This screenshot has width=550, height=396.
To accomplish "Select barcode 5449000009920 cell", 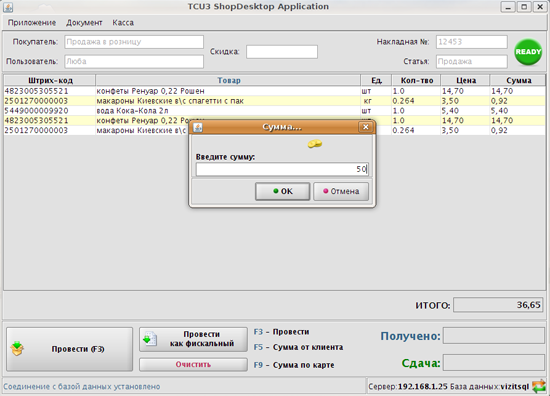I will 50,111.
